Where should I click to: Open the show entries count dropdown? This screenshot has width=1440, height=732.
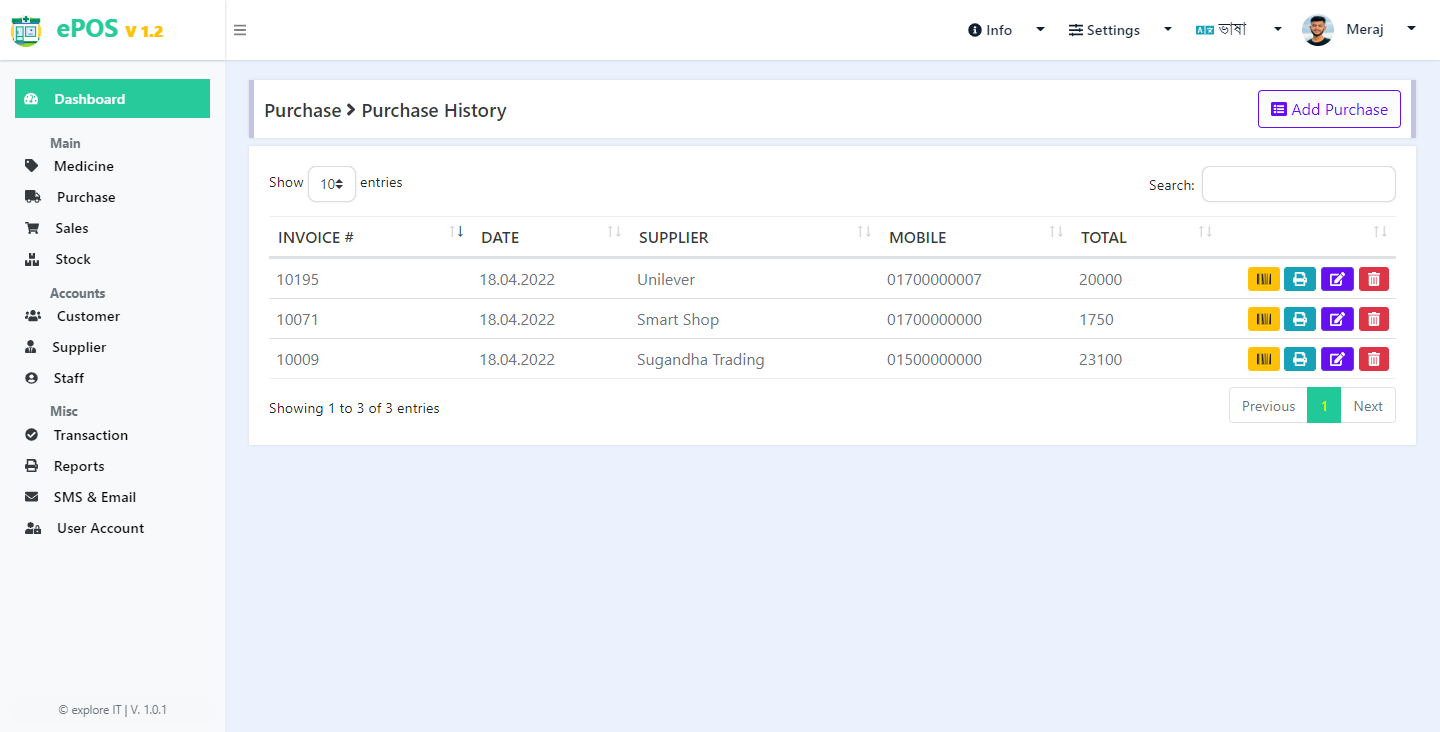(x=332, y=184)
